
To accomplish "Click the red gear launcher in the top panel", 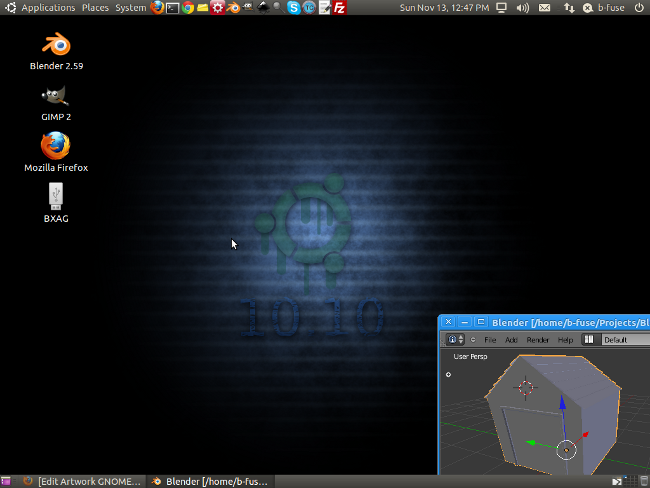I will click(x=218, y=7).
